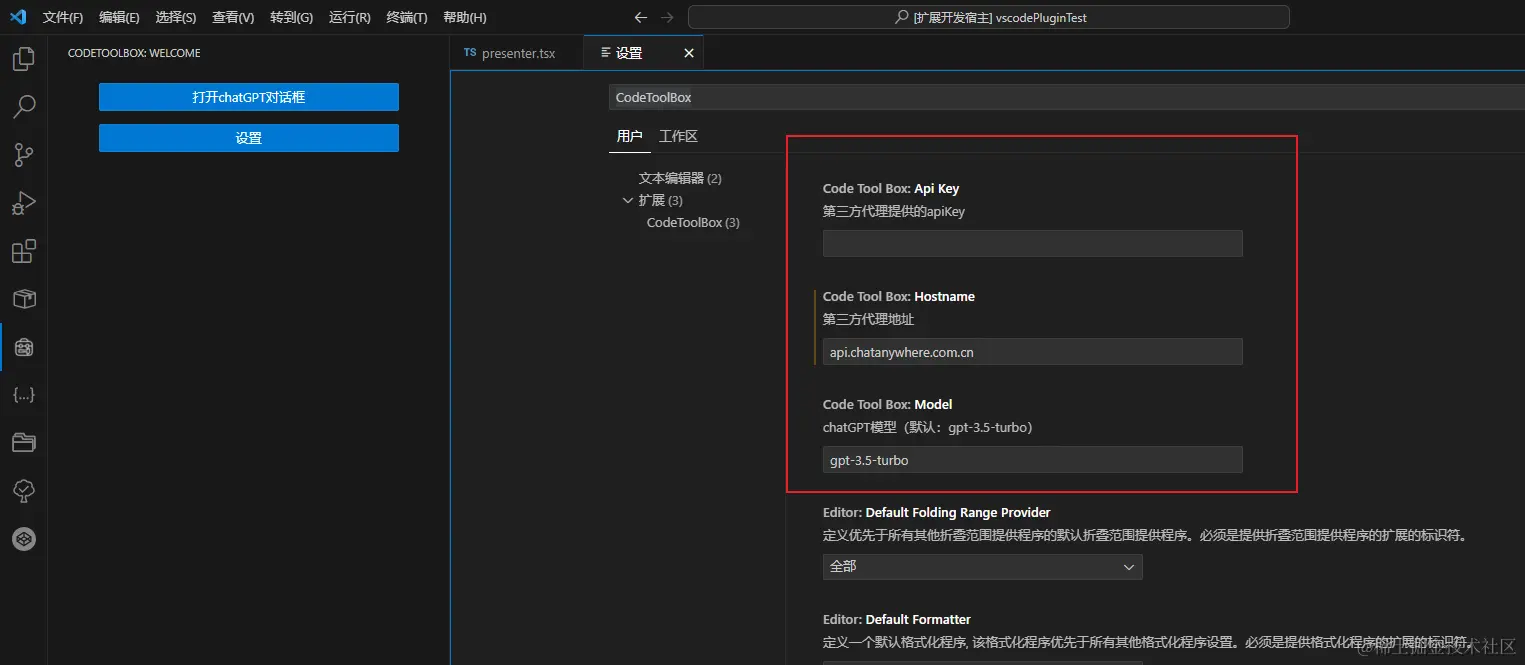The width and height of the screenshot is (1525, 665).
Task: Open the 运行(R) menu
Action: tap(349, 18)
